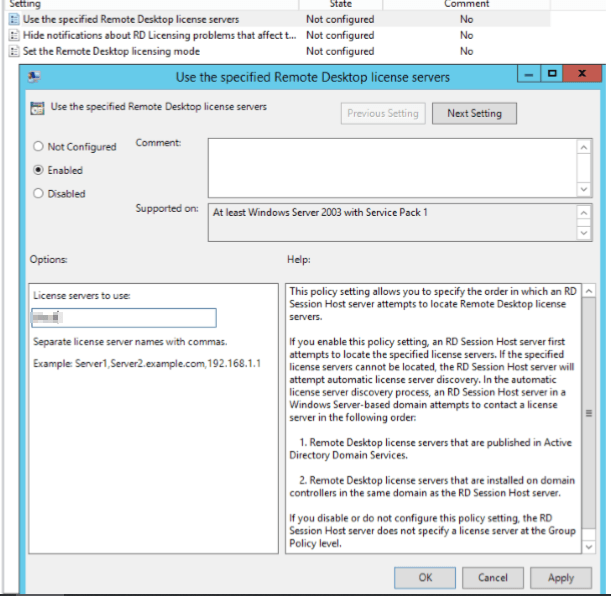Image resolution: width=611 pixels, height=596 pixels.
Task: Click the License servers to use input field
Action: point(124,318)
